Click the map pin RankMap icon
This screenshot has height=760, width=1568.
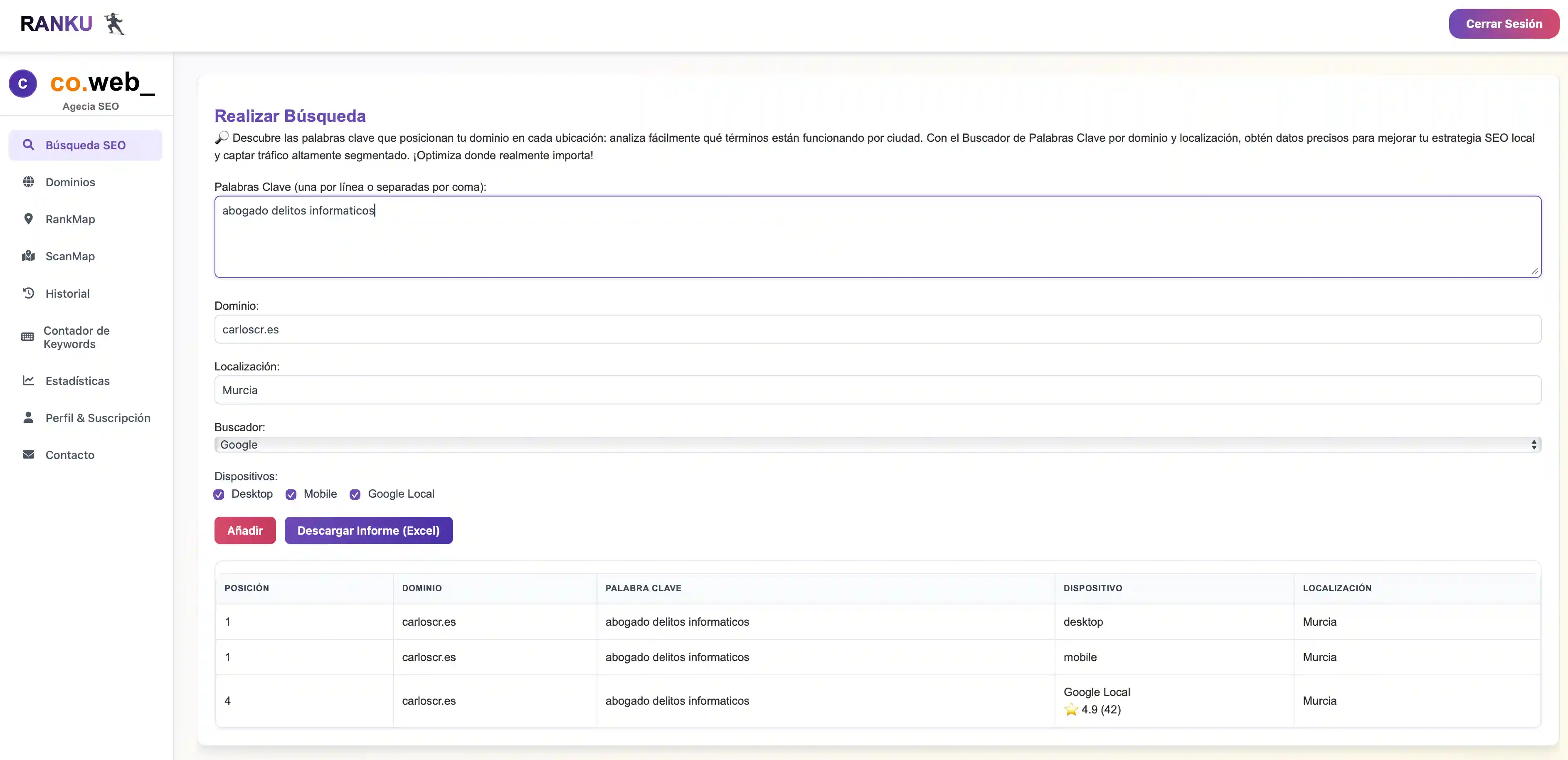pyautogui.click(x=28, y=219)
